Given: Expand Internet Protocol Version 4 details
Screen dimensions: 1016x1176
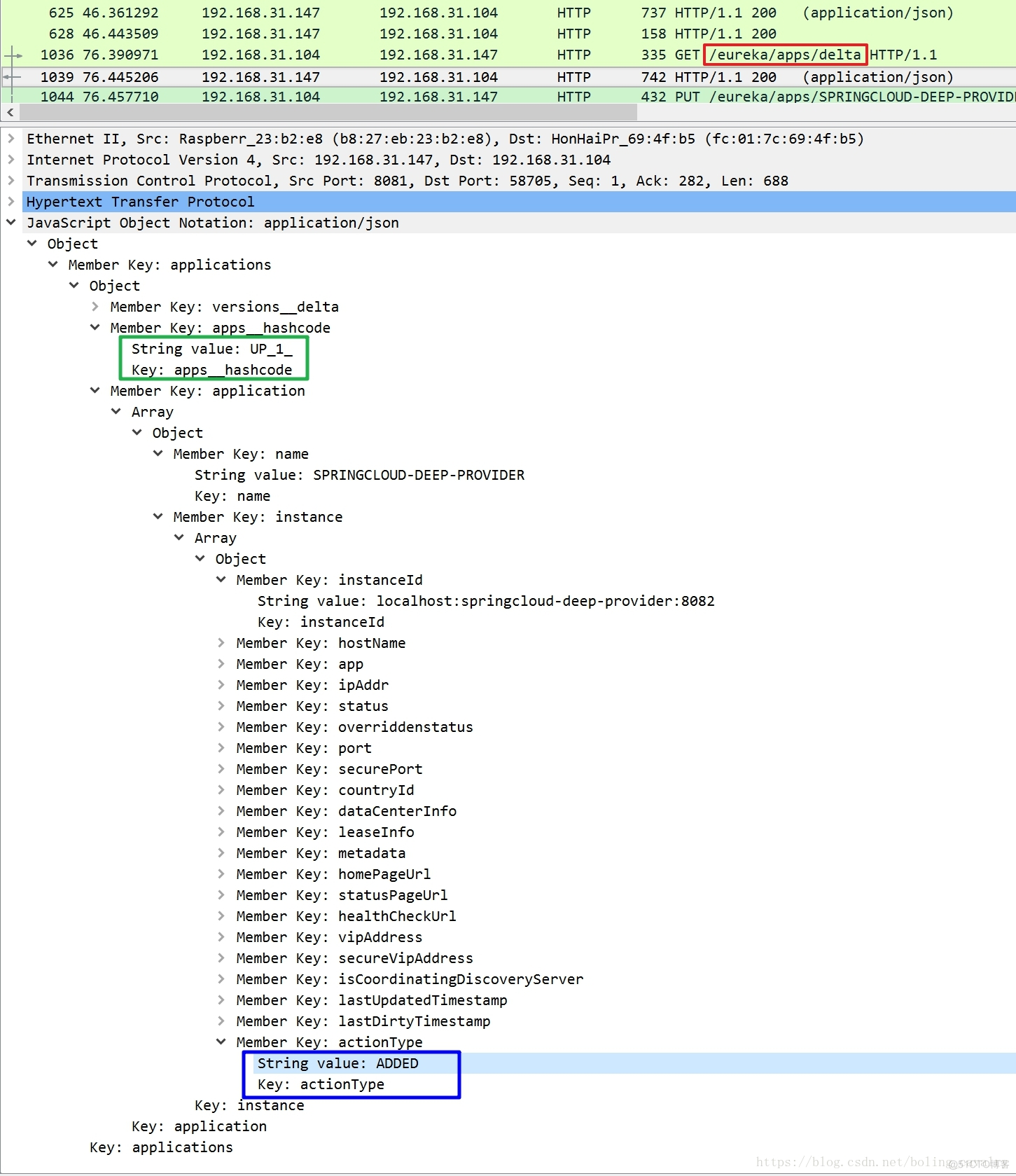Looking at the screenshot, I should pyautogui.click(x=11, y=160).
